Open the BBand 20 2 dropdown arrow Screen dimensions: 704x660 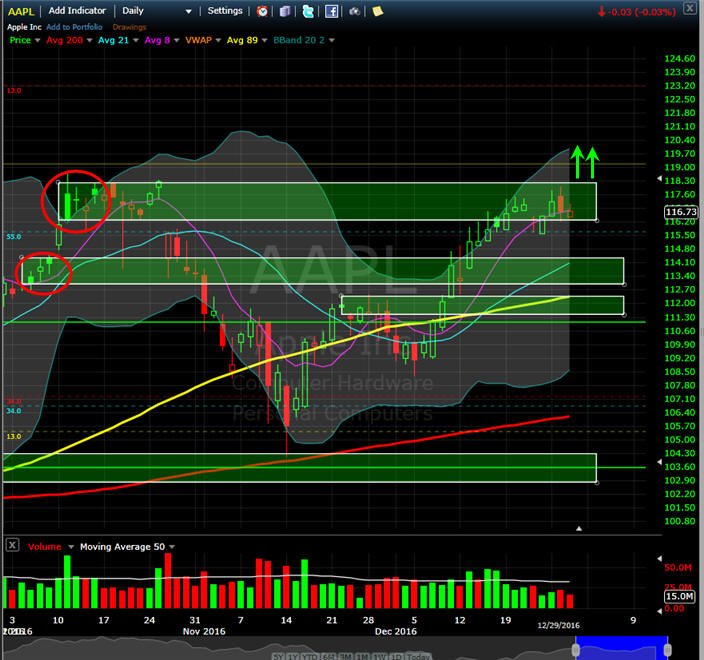332,40
